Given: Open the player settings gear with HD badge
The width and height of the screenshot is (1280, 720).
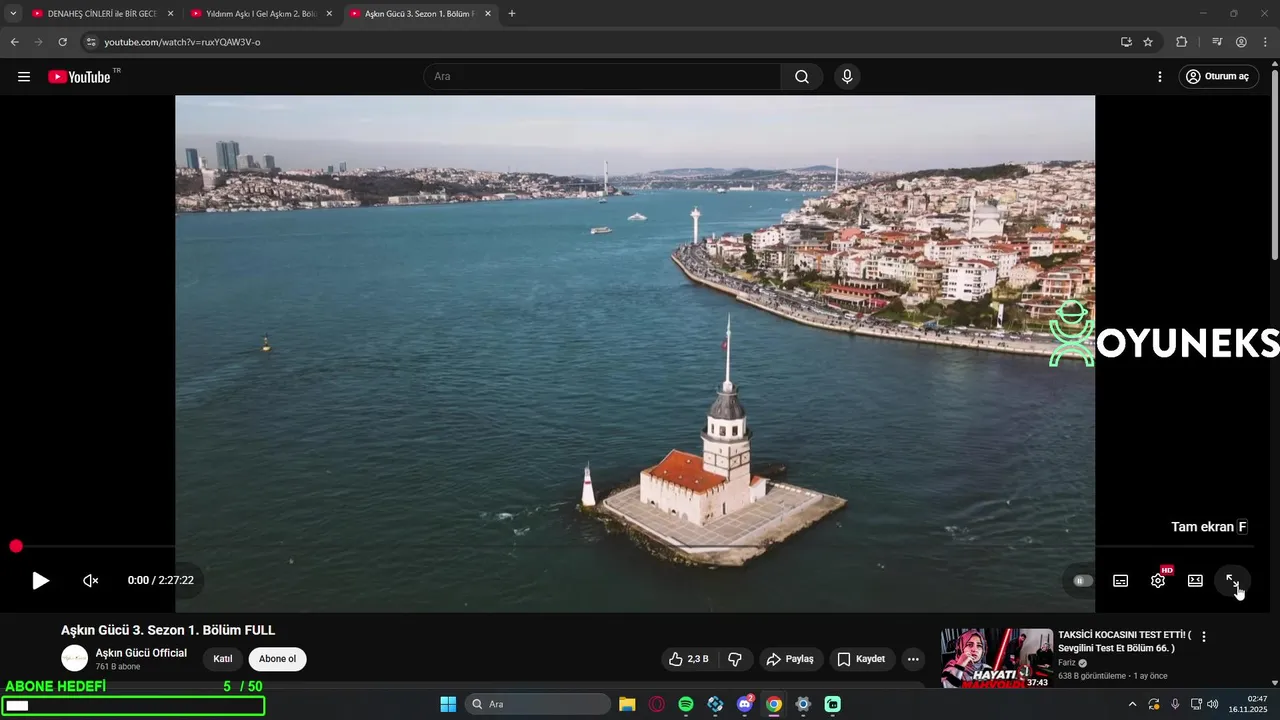Looking at the screenshot, I should coord(1158,581).
